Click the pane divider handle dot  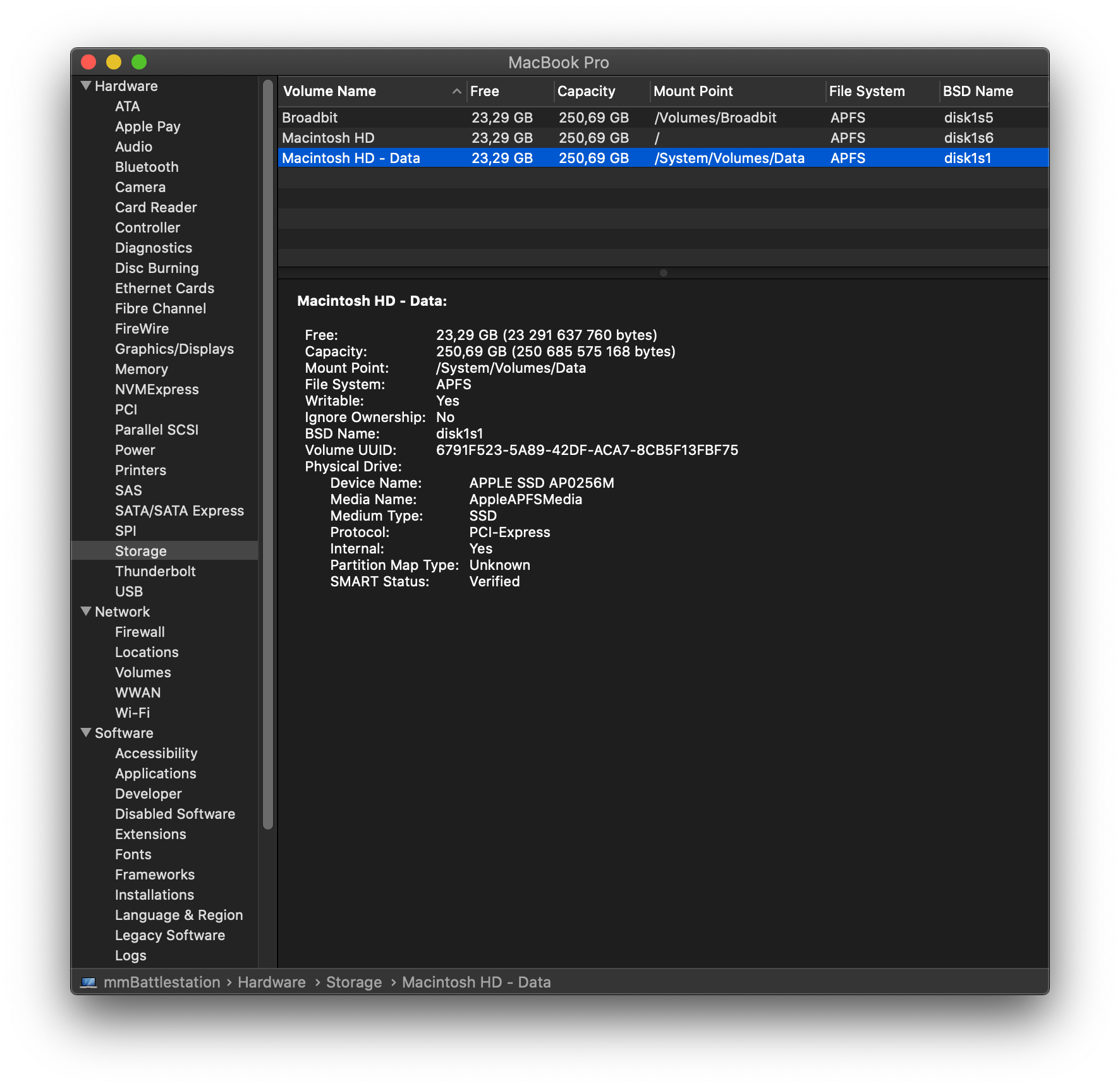[663, 273]
